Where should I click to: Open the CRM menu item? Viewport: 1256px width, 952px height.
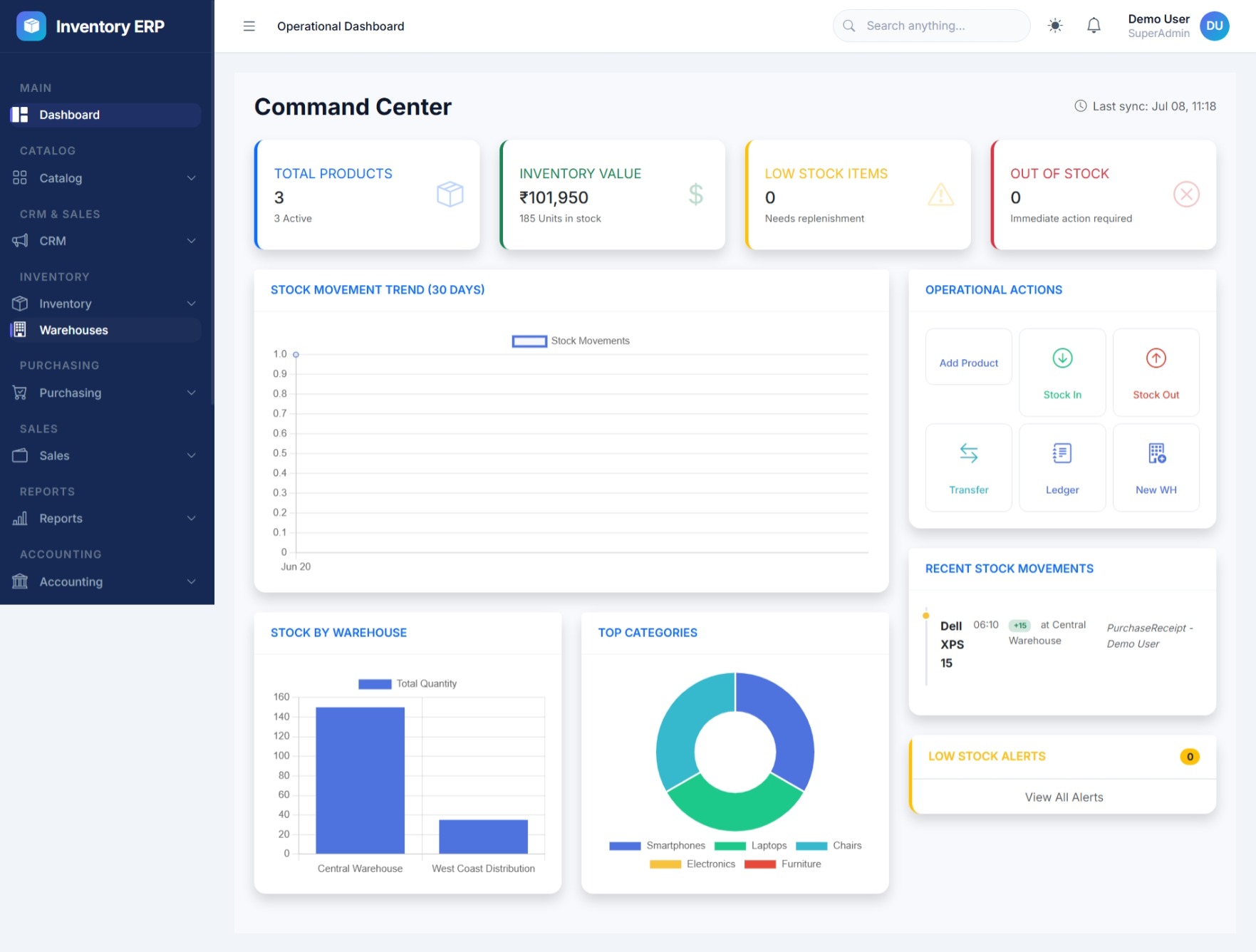point(105,241)
